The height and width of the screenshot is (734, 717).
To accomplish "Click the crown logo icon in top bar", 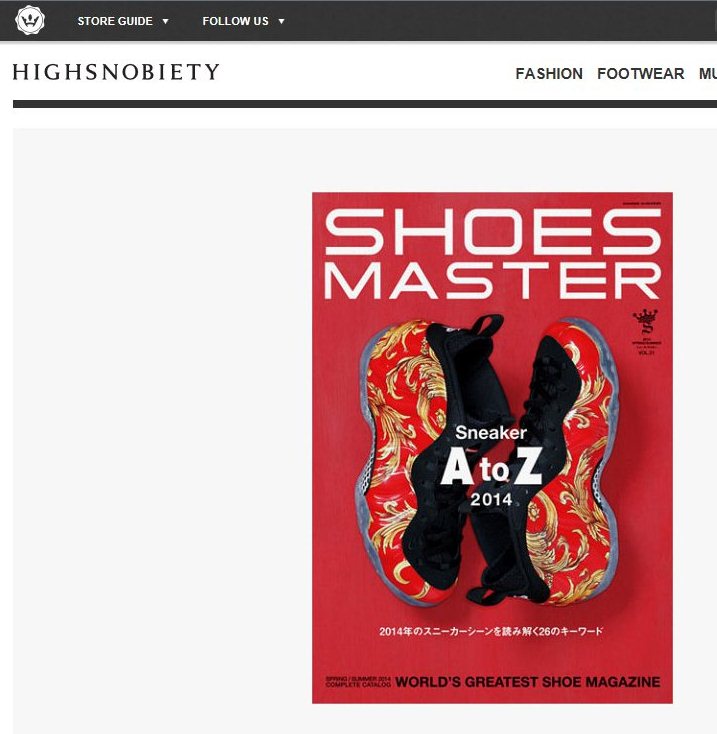I will point(30,20).
